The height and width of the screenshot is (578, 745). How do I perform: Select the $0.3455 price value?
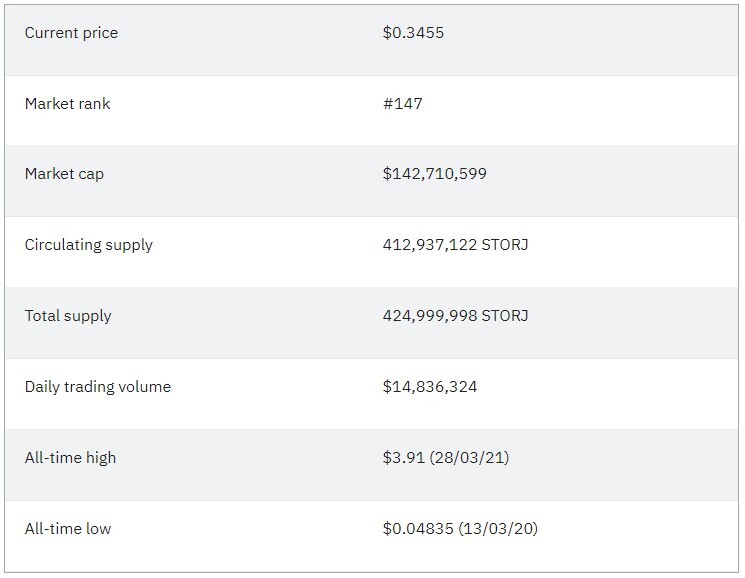413,32
